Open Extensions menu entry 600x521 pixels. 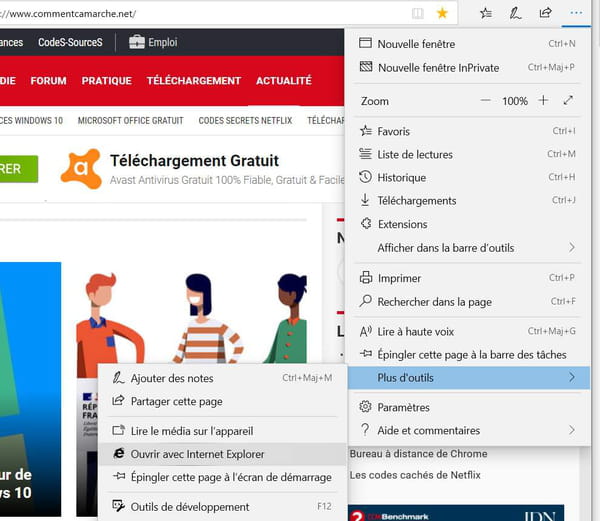(469, 224)
